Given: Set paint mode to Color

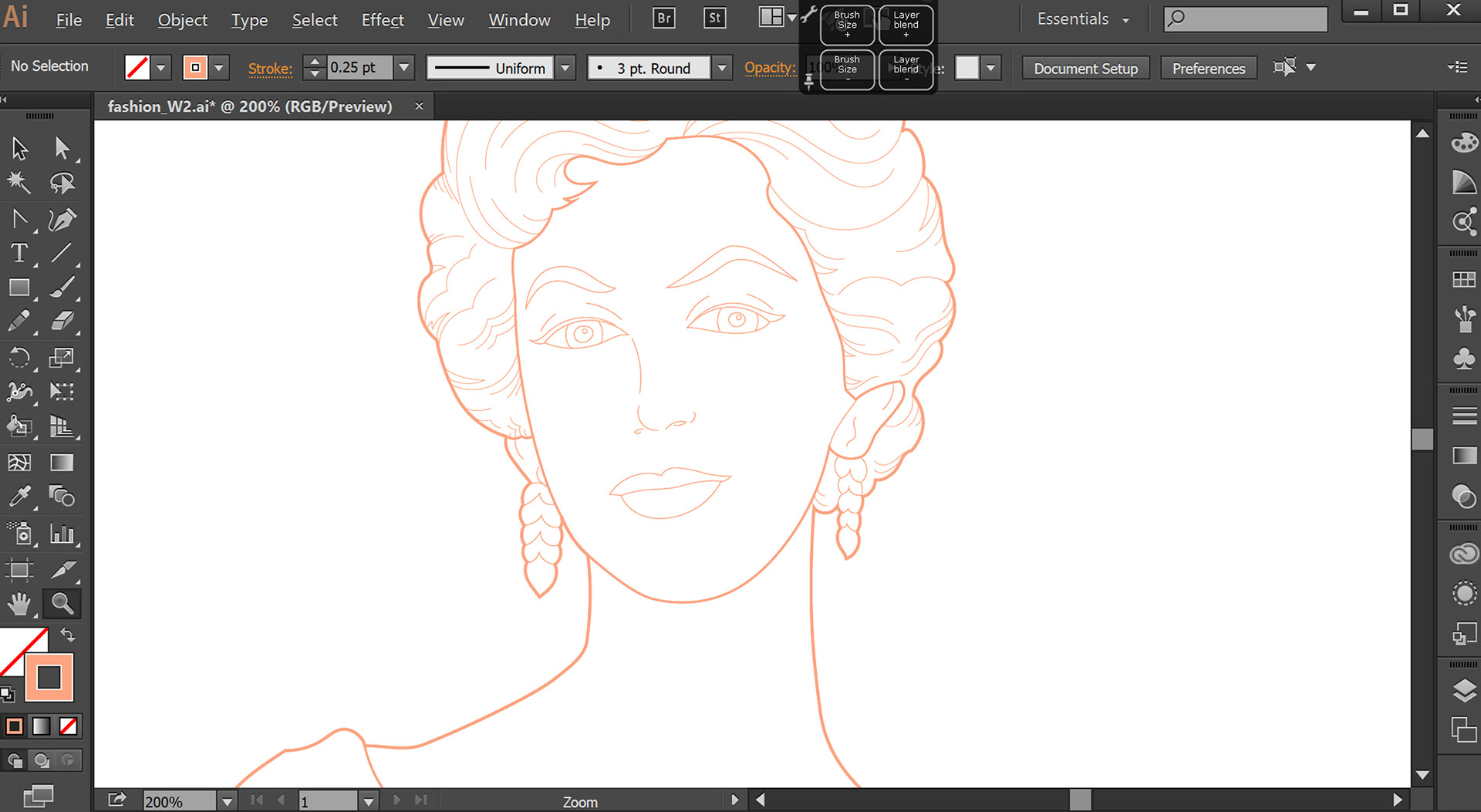Looking at the screenshot, I should click(x=14, y=726).
